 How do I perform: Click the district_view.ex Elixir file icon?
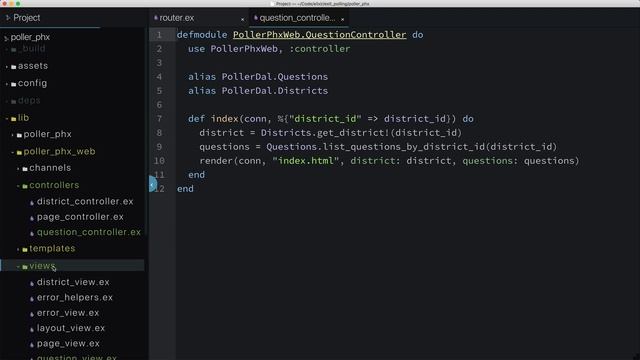pos(32,283)
